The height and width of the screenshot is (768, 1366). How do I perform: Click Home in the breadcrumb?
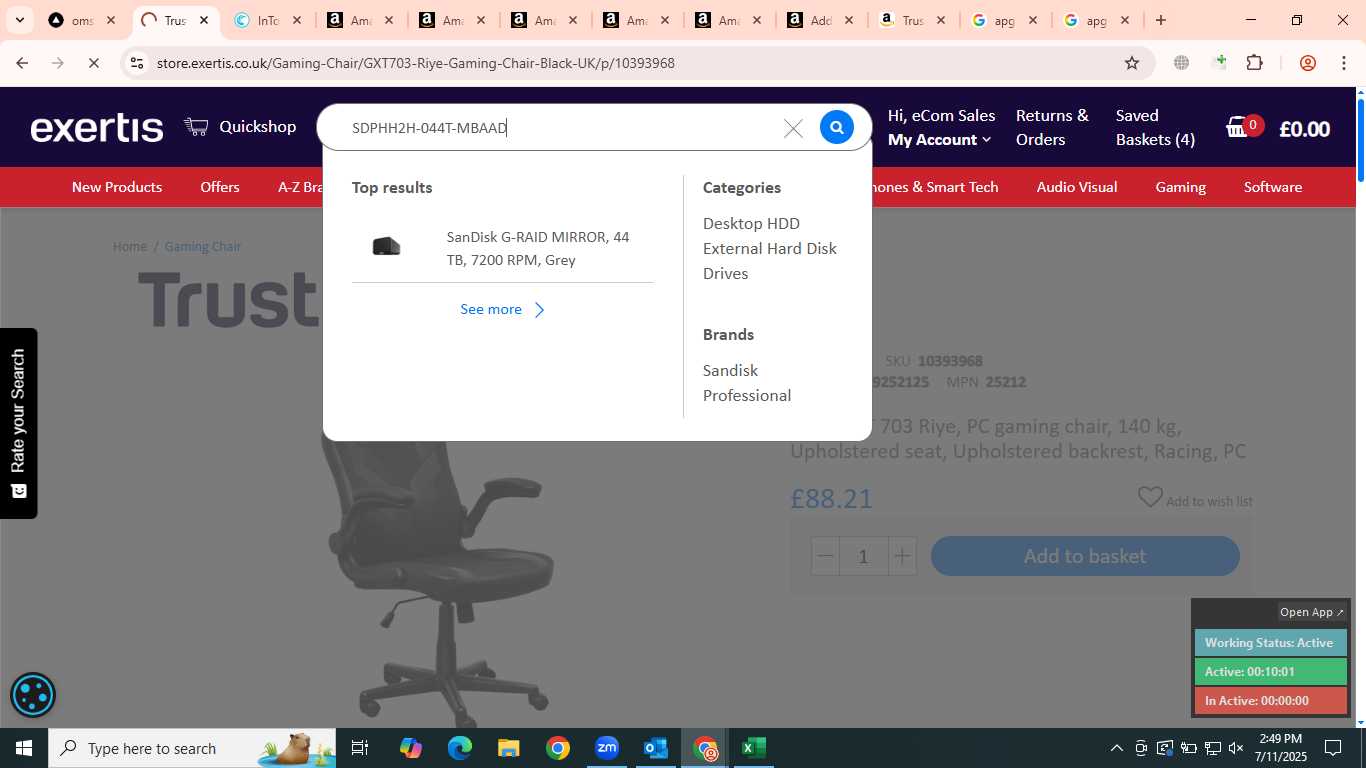[x=130, y=246]
